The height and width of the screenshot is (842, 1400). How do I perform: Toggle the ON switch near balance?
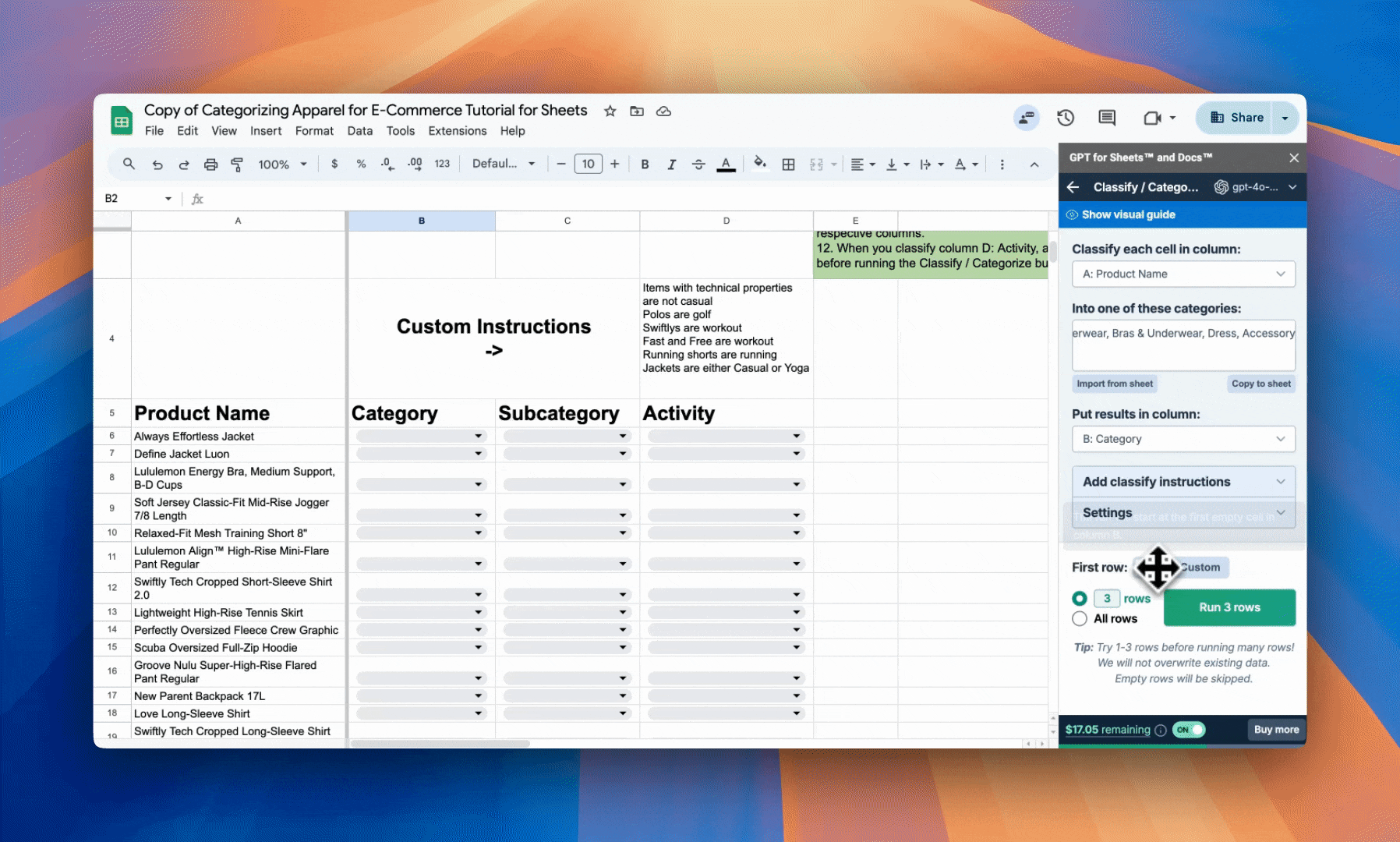pyautogui.click(x=1189, y=730)
